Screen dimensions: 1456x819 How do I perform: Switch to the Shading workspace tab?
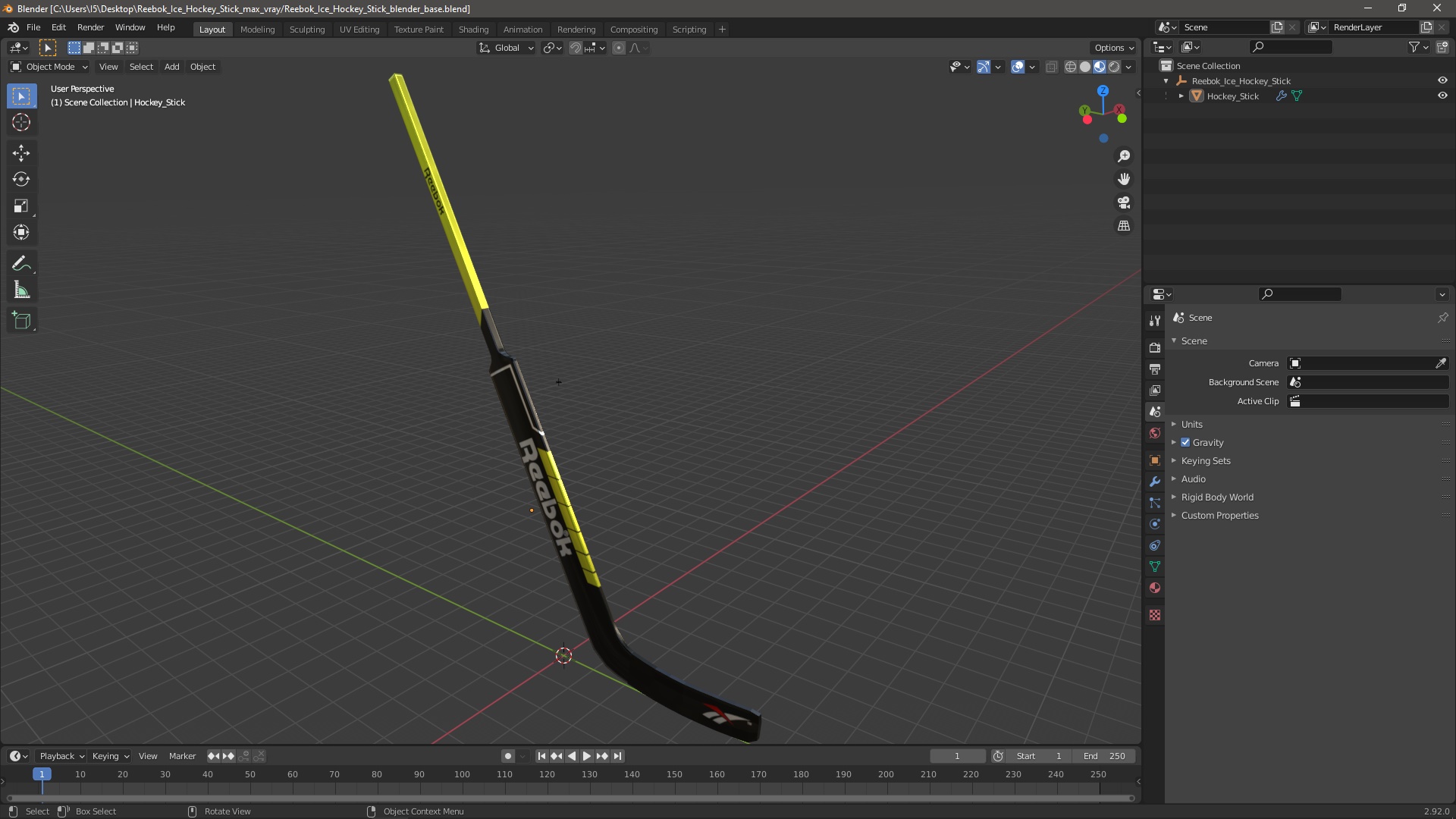click(473, 29)
